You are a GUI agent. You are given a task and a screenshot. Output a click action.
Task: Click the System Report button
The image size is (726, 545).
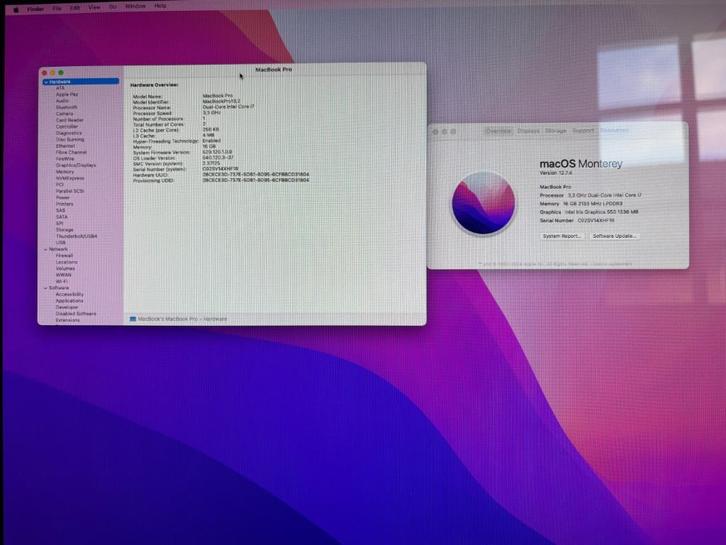coord(562,236)
